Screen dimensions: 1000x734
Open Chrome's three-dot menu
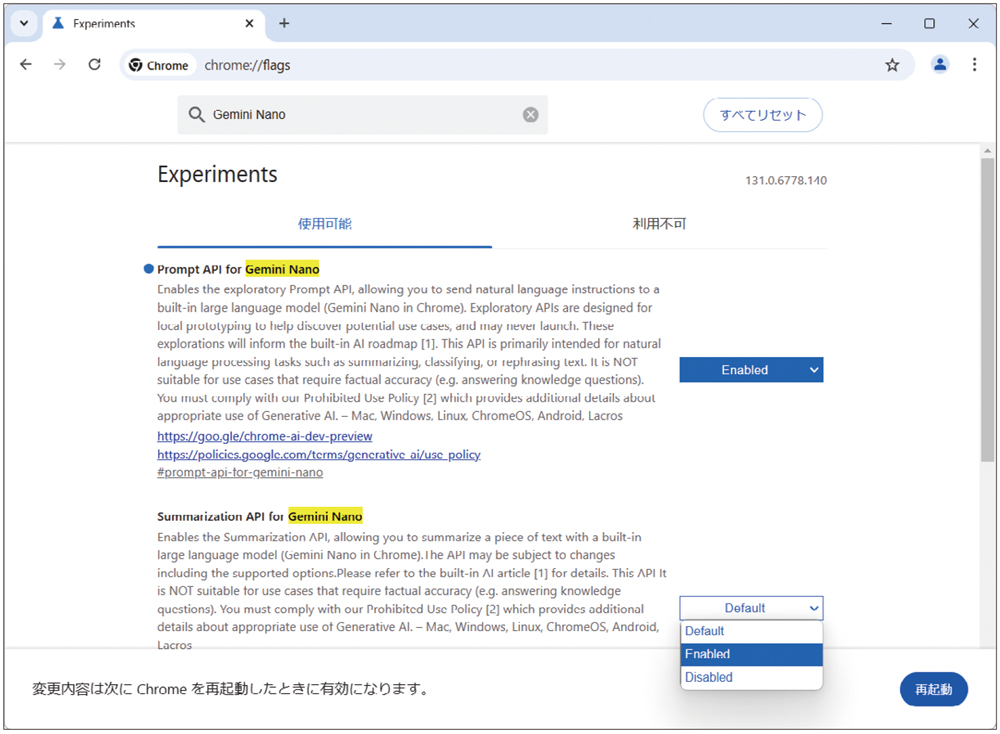[x=974, y=64]
